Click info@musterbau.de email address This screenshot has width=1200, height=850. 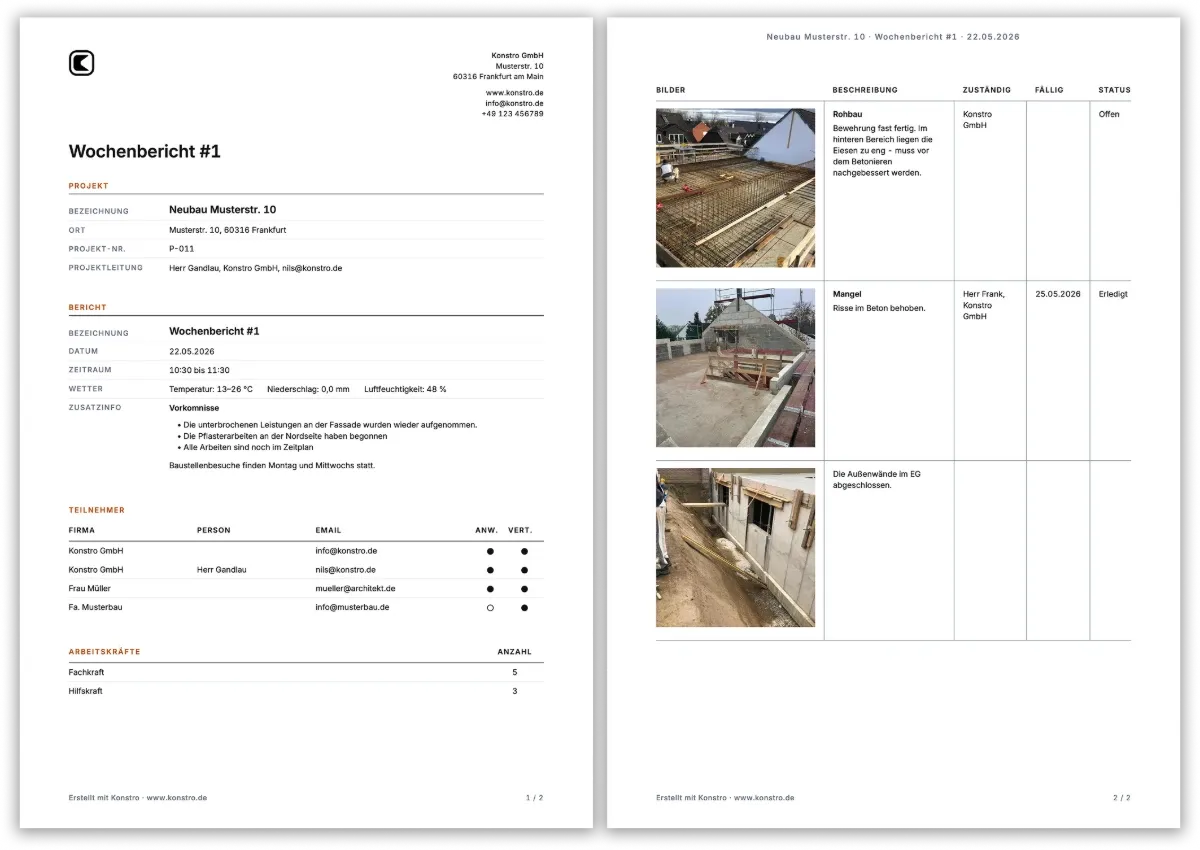click(352, 607)
